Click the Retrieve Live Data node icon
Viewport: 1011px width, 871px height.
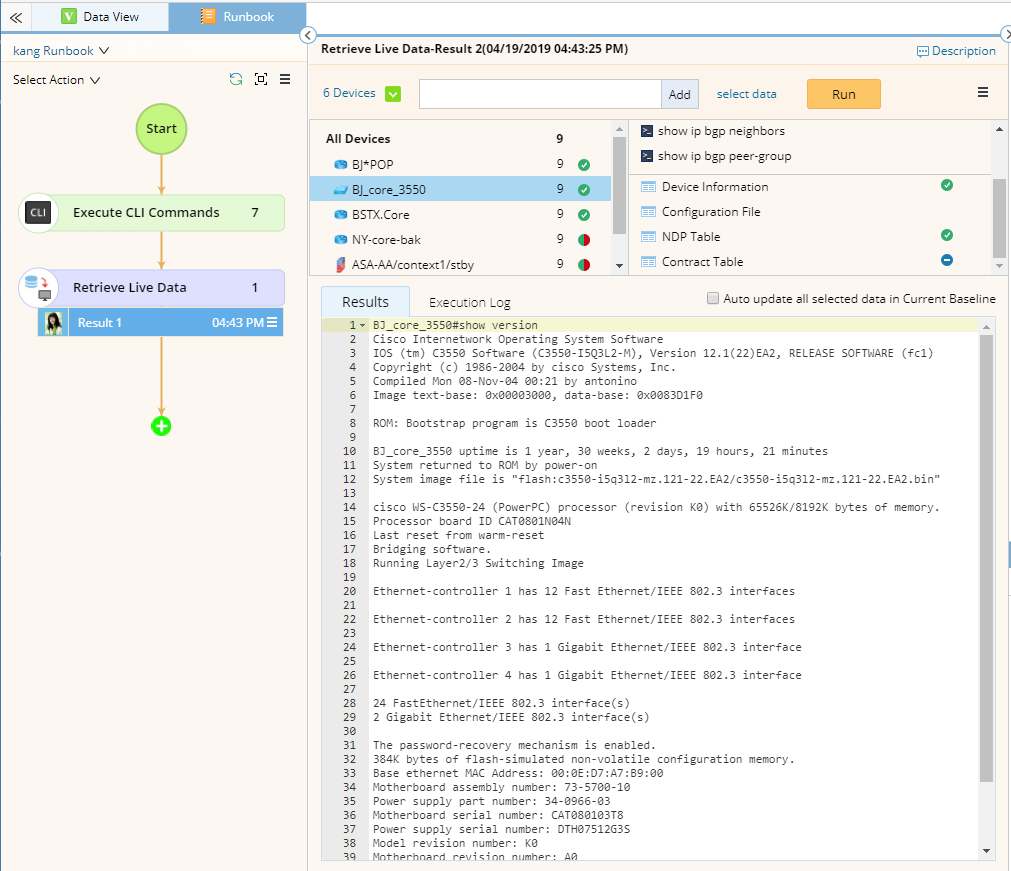pyautogui.click(x=38, y=288)
